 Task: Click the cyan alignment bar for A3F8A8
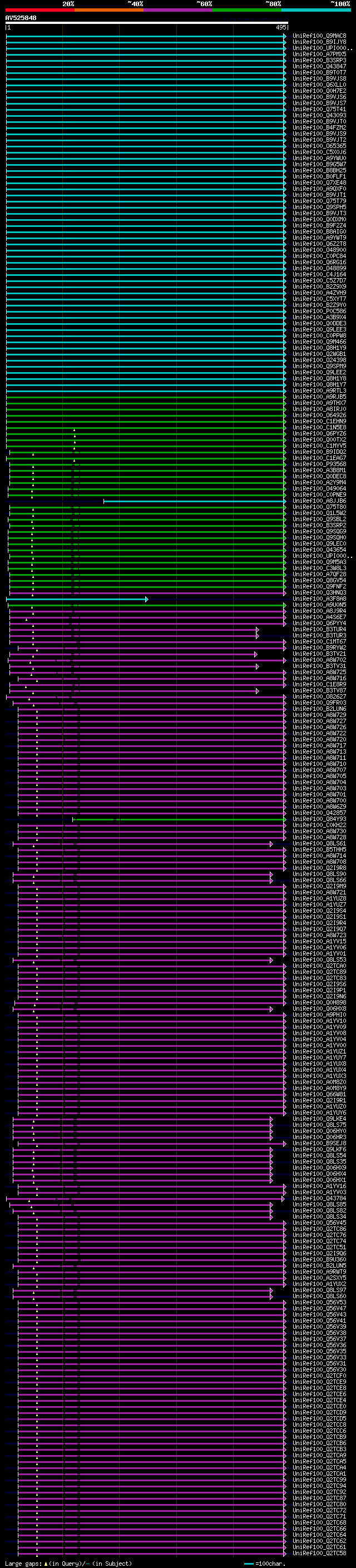pos(77,599)
